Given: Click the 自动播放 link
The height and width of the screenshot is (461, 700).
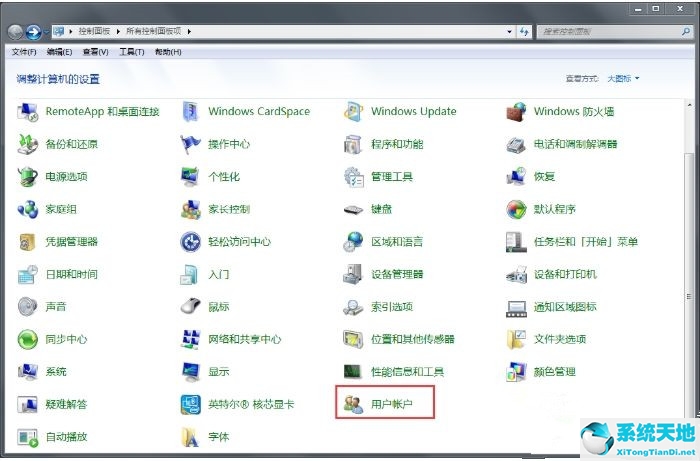Looking at the screenshot, I should [x=66, y=437].
